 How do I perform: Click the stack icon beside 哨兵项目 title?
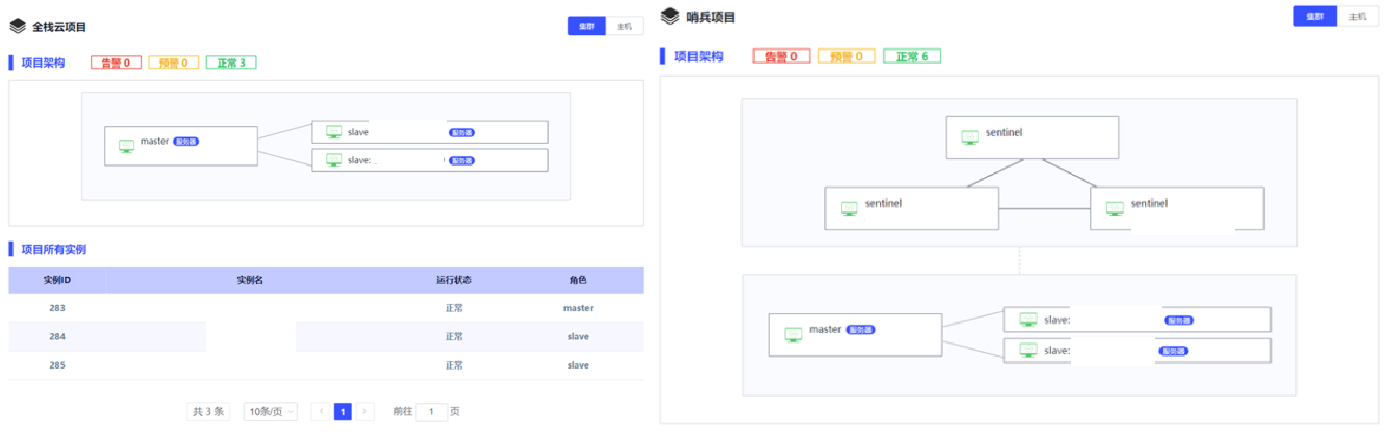pos(670,17)
